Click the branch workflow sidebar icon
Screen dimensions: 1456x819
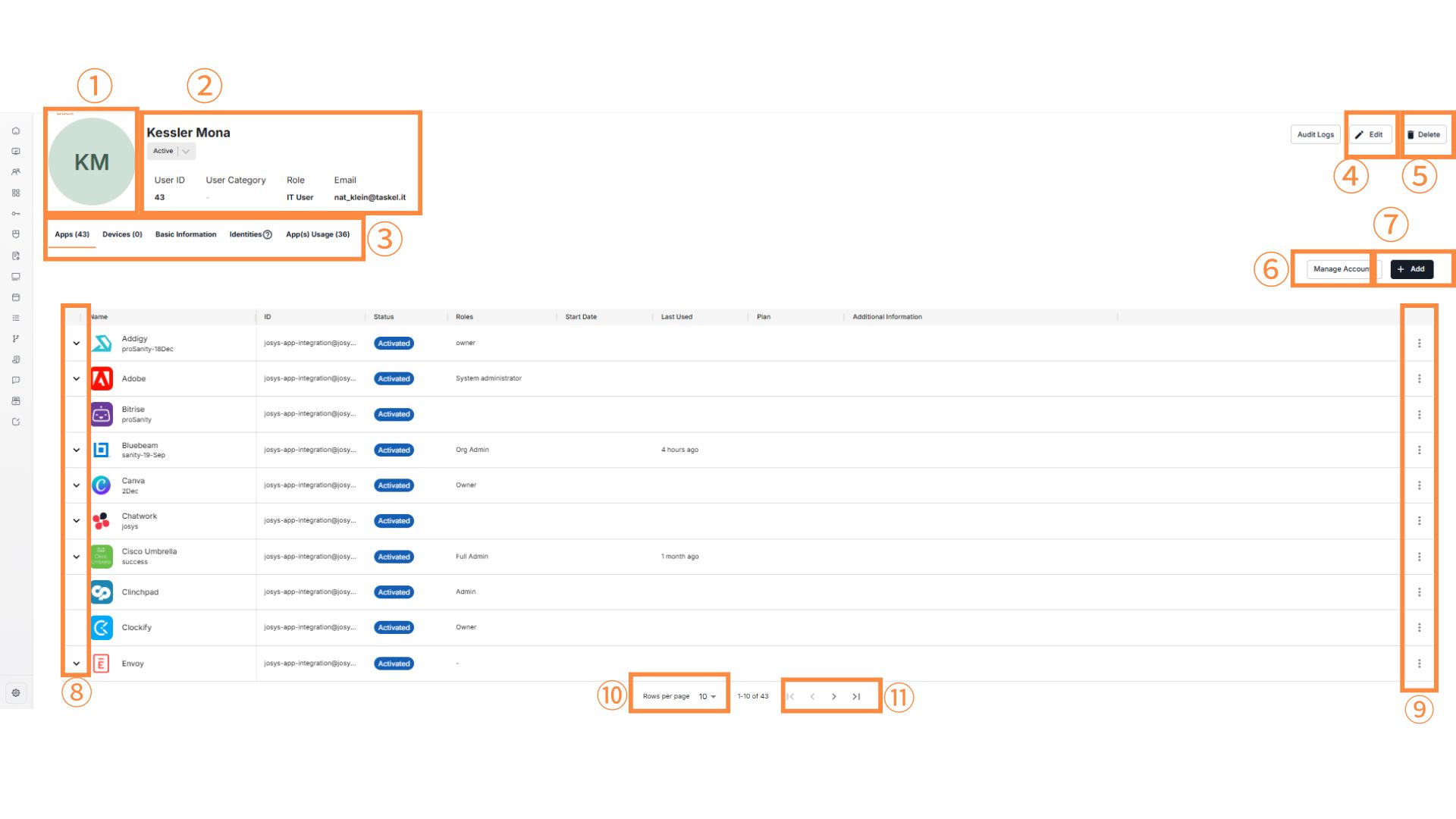pyautogui.click(x=16, y=339)
